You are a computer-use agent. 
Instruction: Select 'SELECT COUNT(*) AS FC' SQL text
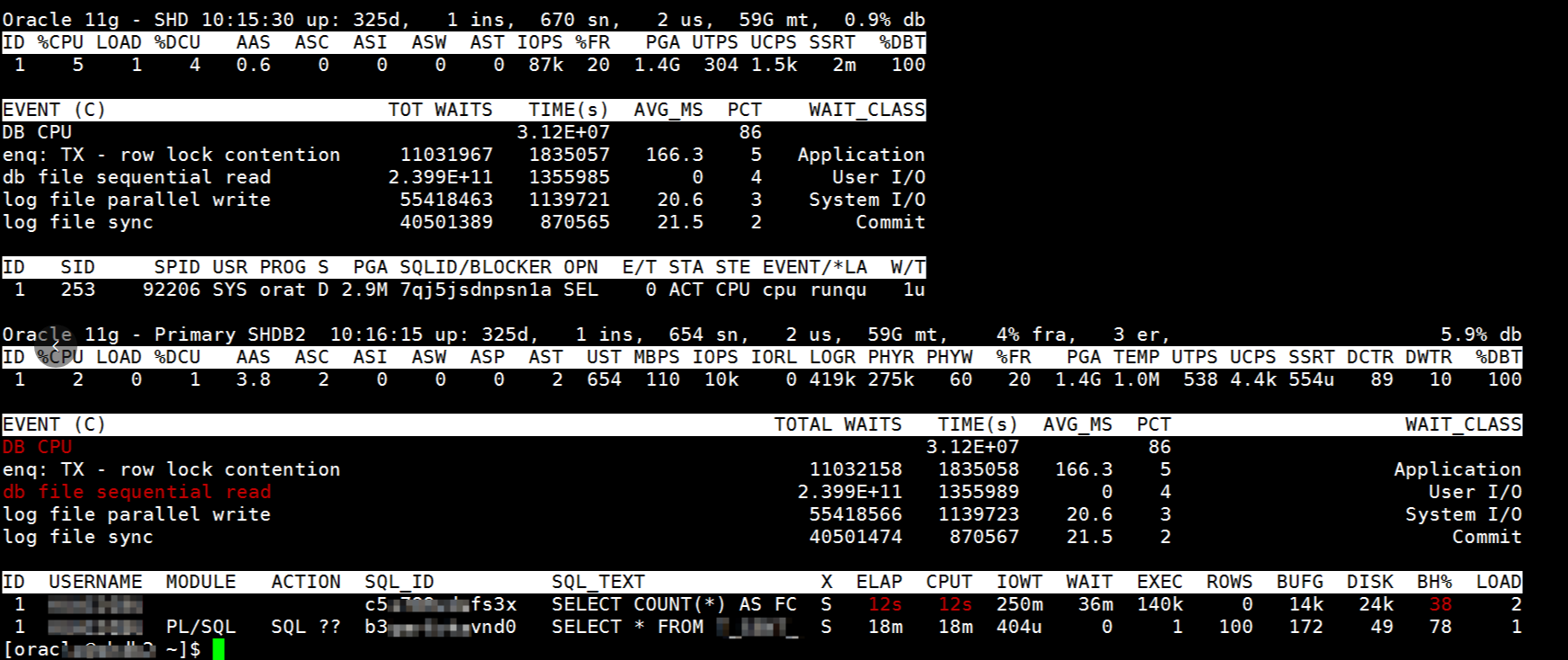tap(675, 604)
